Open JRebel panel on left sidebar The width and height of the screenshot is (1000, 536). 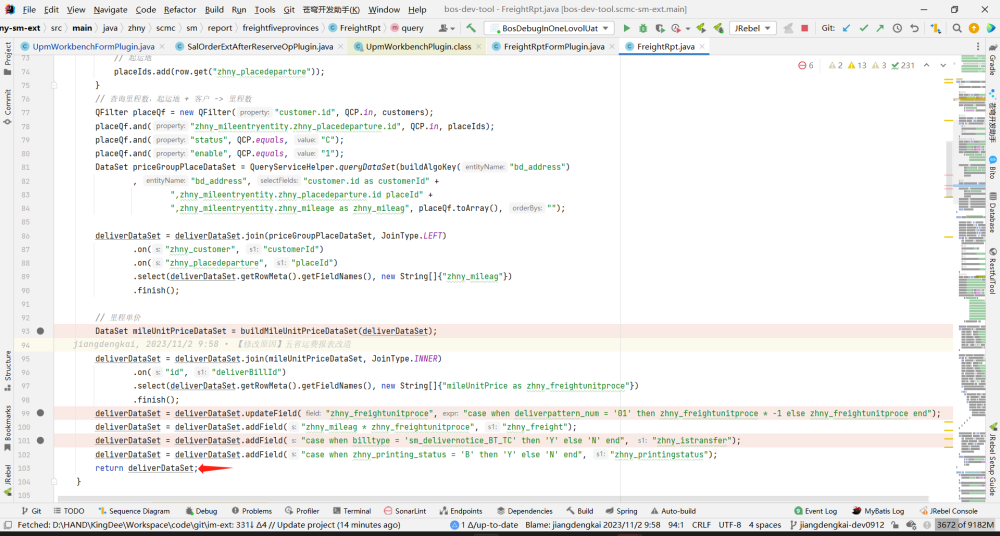tap(8, 480)
